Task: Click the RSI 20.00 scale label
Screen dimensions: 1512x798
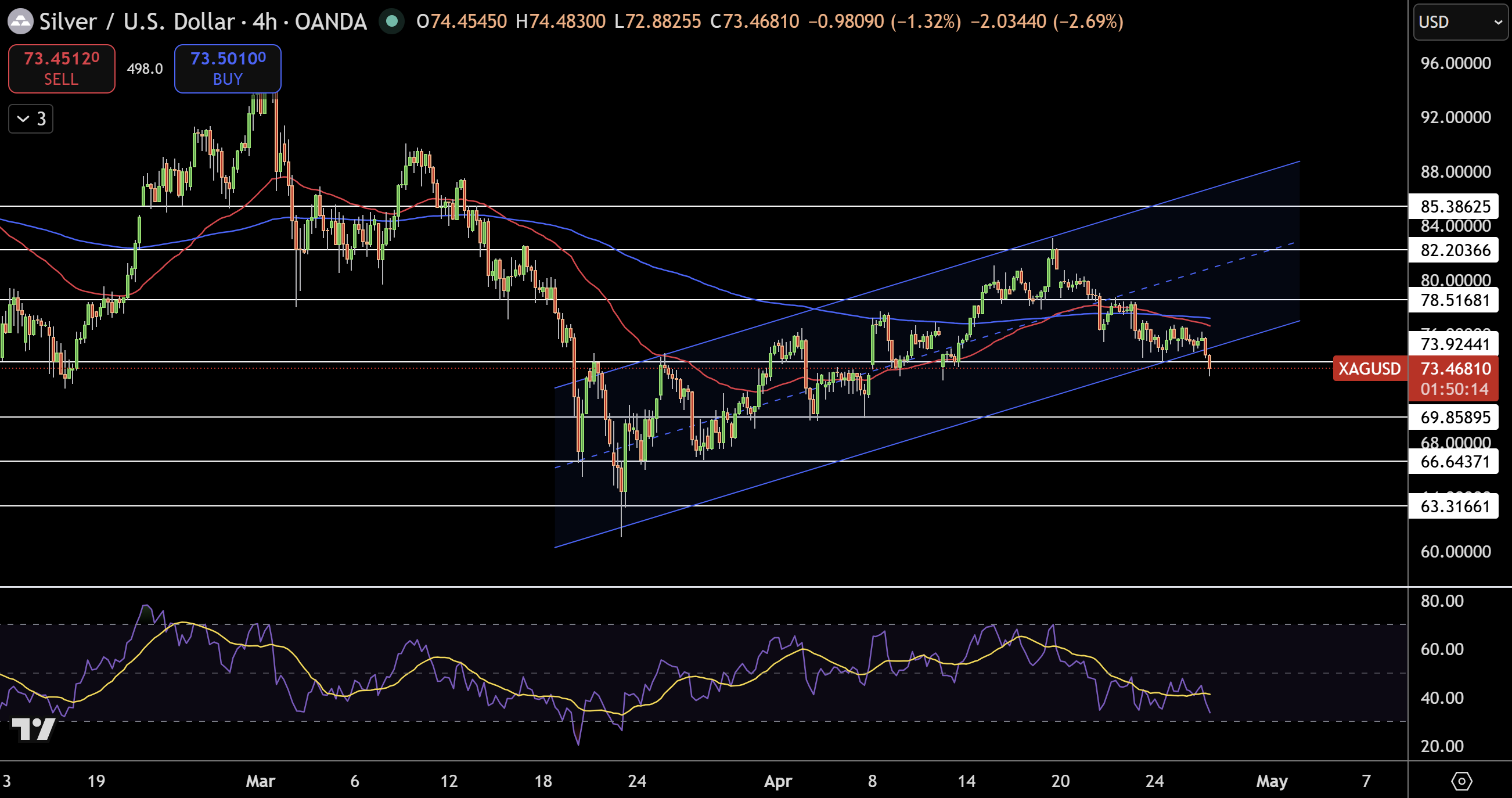Action: point(1442,746)
